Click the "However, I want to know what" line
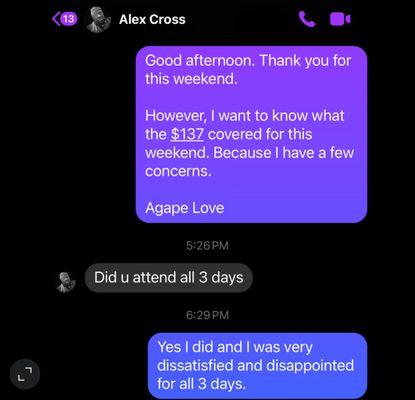The width and height of the screenshot is (415, 400). [245, 116]
